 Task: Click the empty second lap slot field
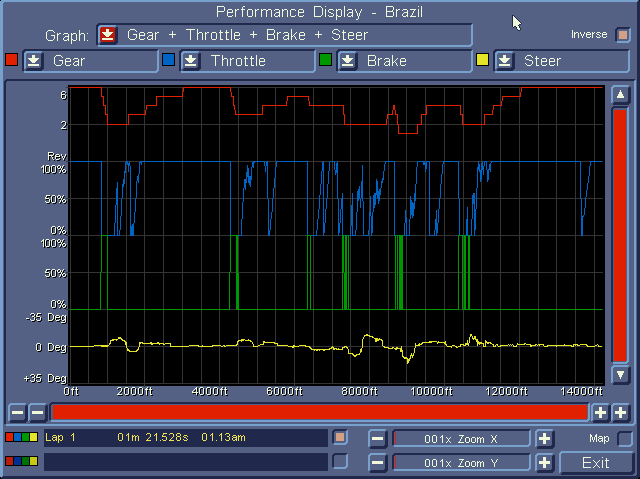pos(186,461)
